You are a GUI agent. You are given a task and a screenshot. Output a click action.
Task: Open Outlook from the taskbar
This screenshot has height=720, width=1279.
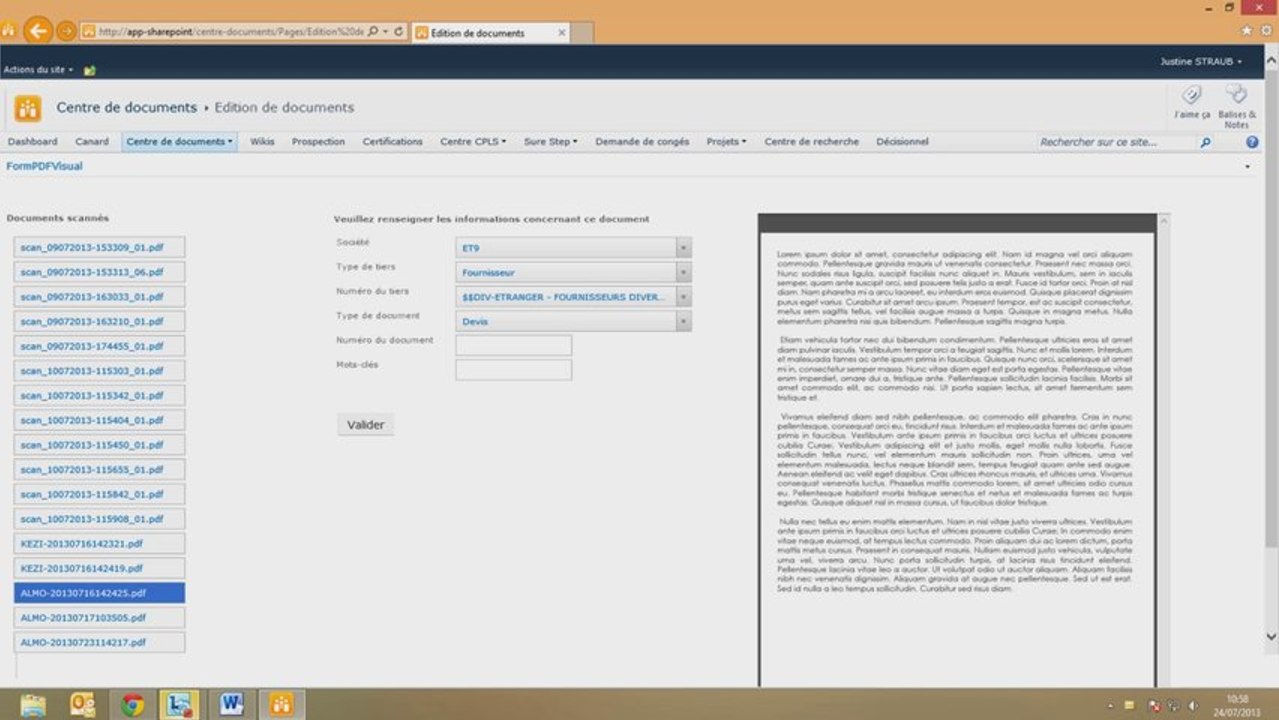pyautogui.click(x=83, y=705)
